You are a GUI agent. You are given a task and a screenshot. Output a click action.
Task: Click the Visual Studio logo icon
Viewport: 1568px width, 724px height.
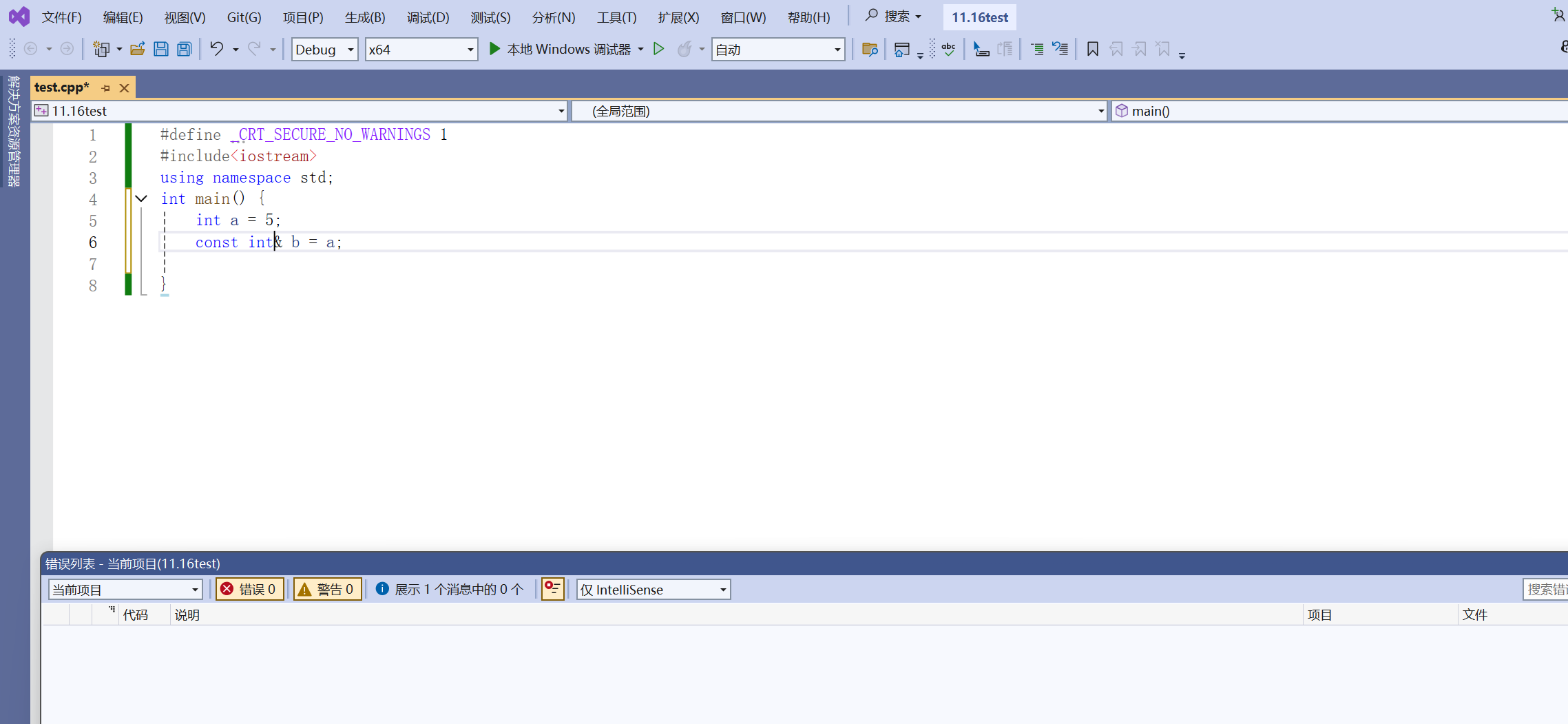pos(19,17)
